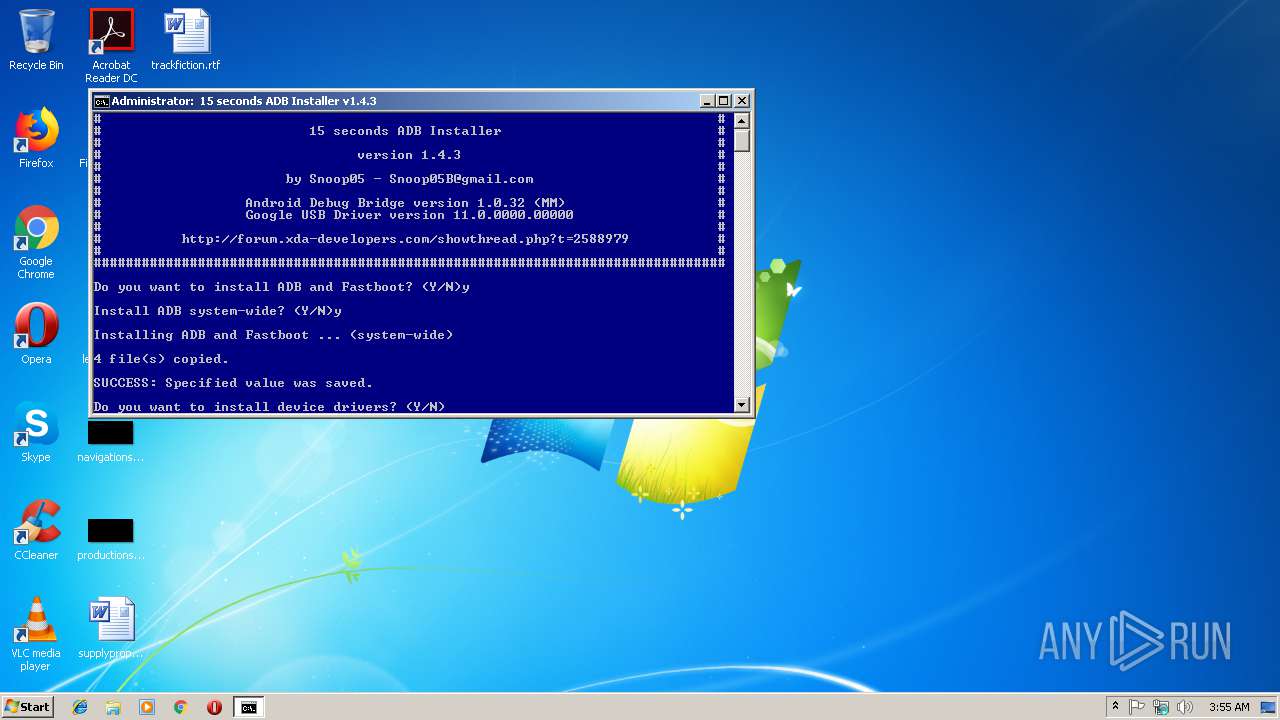Click the 'Google USB Driver version' line

(x=409, y=215)
